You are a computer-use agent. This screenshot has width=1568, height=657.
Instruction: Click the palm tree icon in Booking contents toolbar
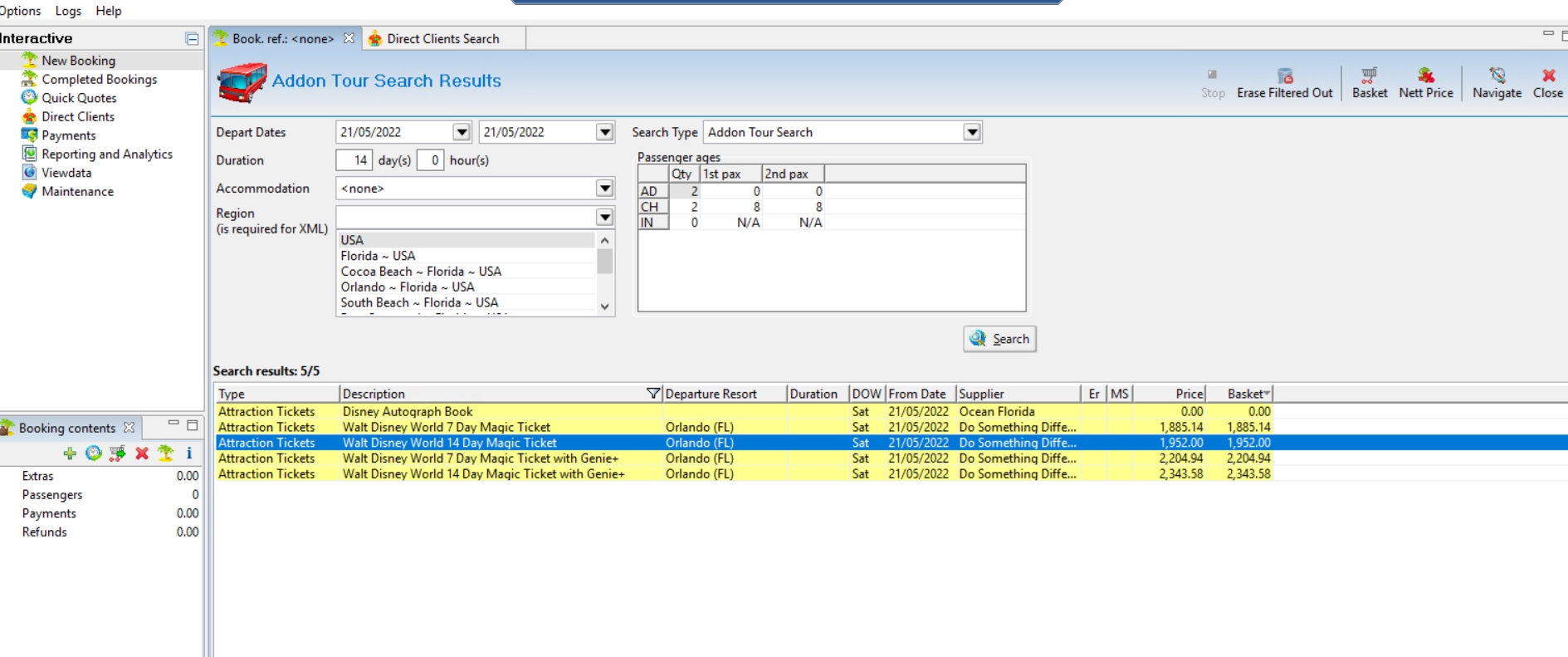pos(166,453)
